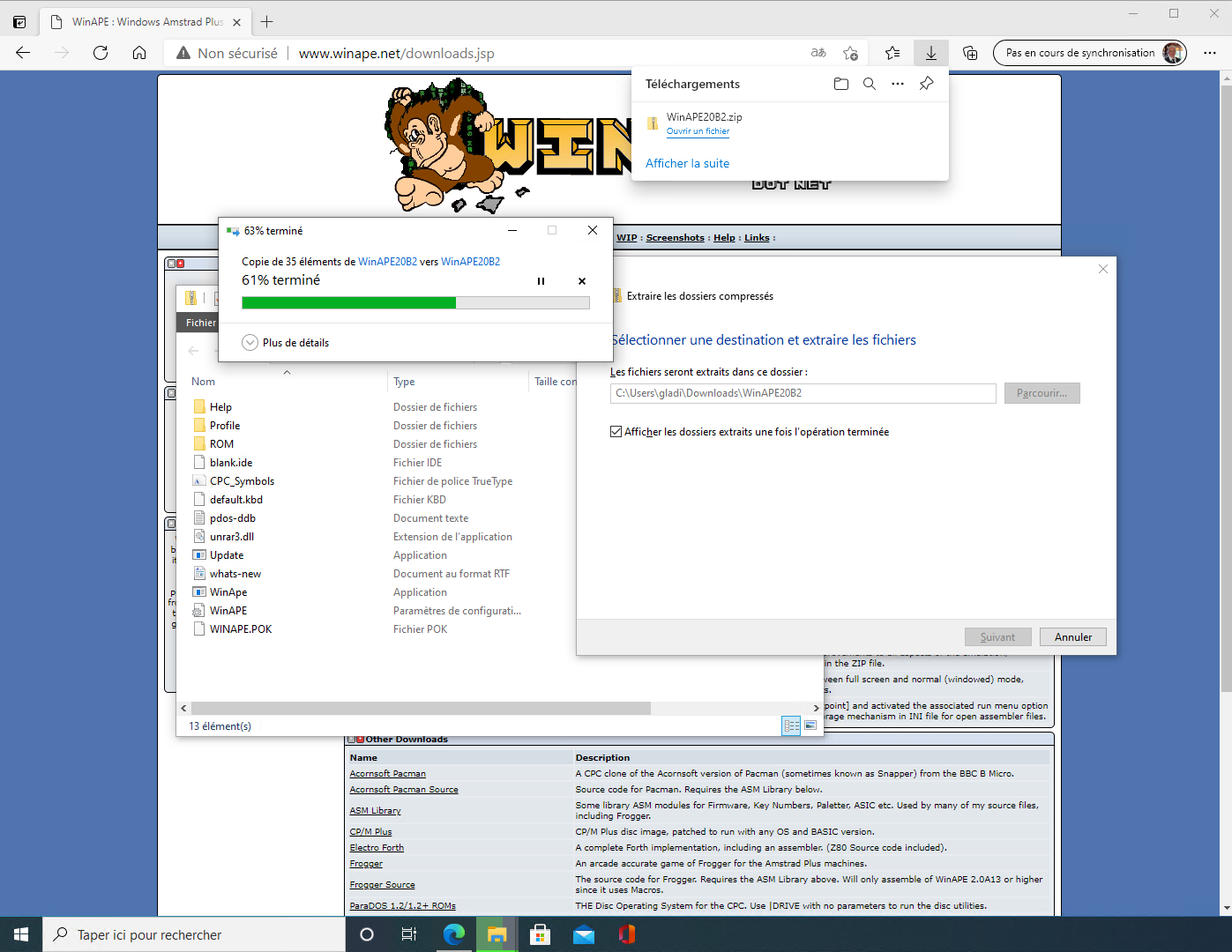The height and width of the screenshot is (952, 1232).
Task: Click the Annuler button in extraction dialog
Action: click(x=1072, y=637)
